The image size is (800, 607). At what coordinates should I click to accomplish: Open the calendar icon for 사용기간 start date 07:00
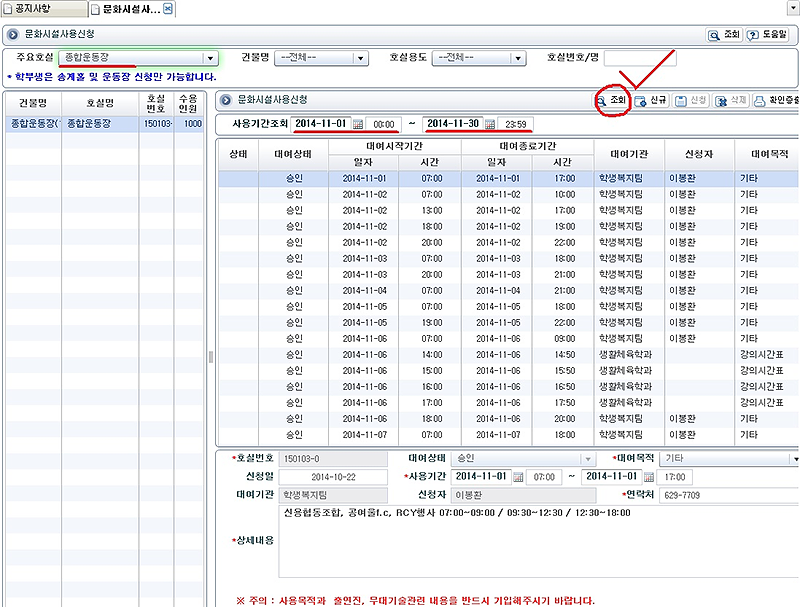tap(518, 477)
